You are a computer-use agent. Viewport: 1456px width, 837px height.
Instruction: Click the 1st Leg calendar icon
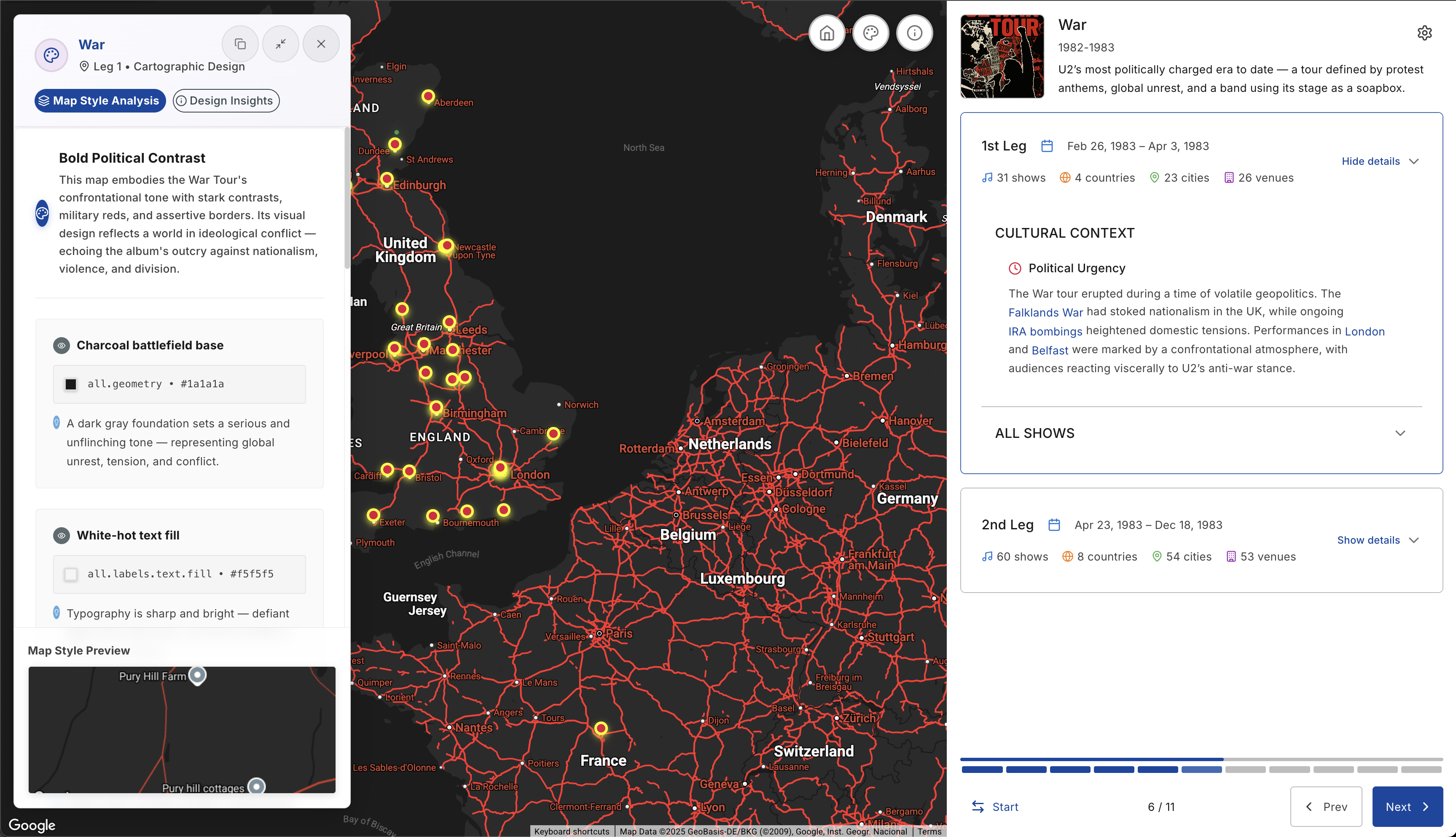click(1047, 146)
